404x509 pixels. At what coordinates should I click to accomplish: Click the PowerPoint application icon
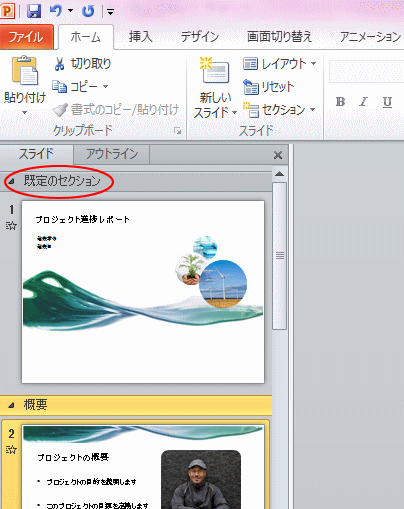(7, 11)
